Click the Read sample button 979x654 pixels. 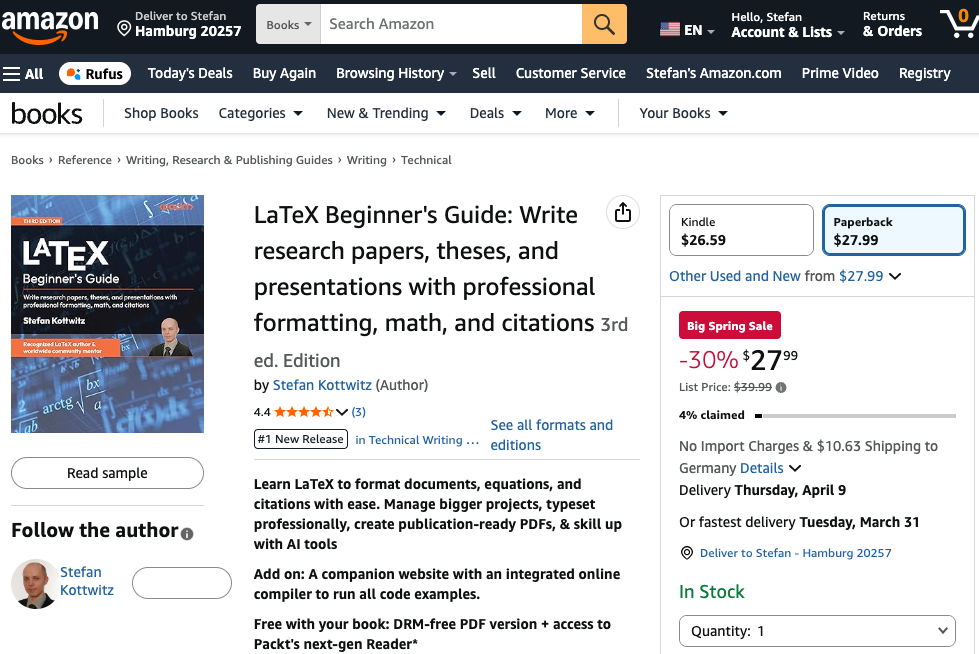107,473
